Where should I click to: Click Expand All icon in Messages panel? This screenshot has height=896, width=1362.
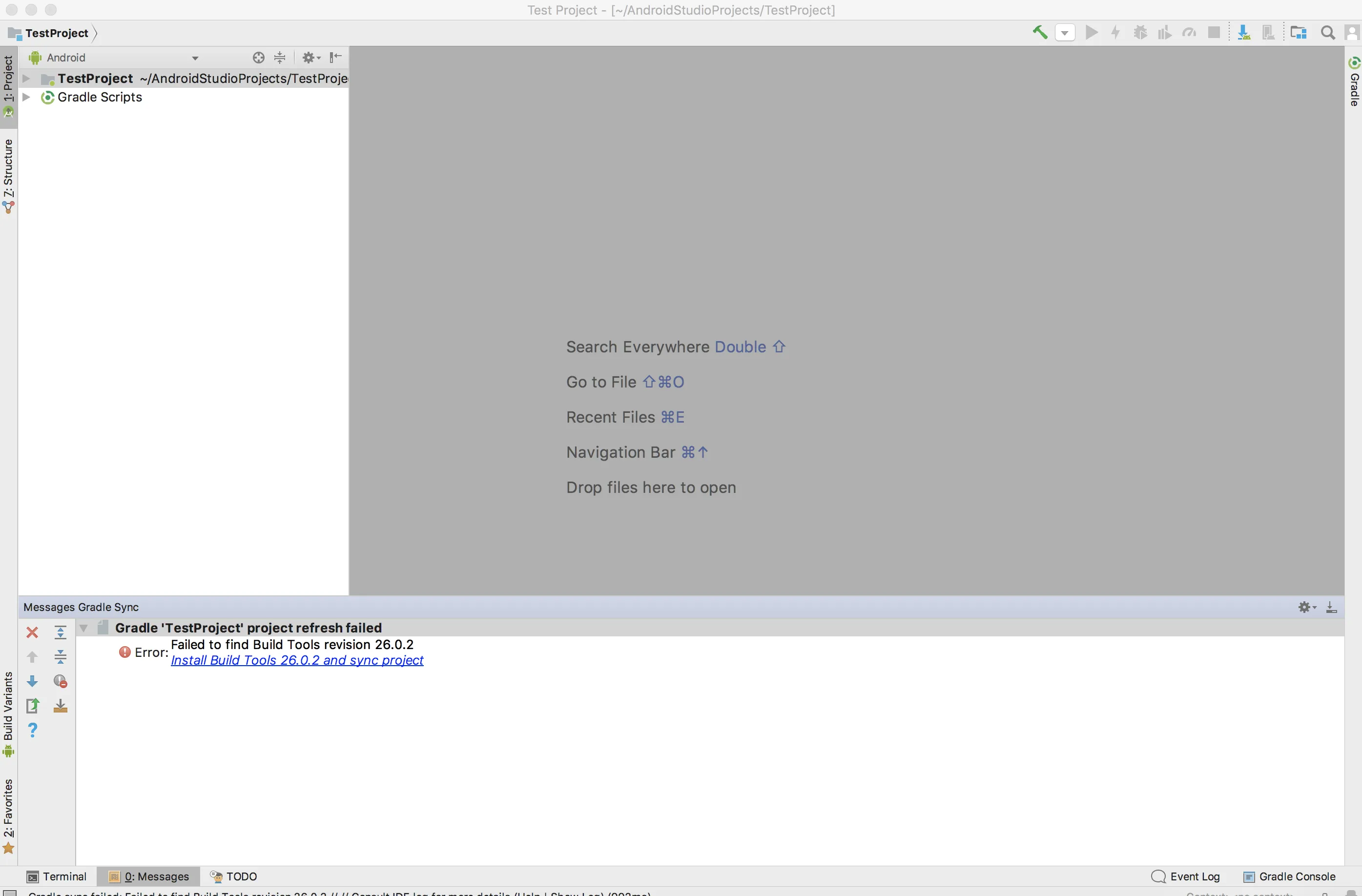click(x=60, y=632)
